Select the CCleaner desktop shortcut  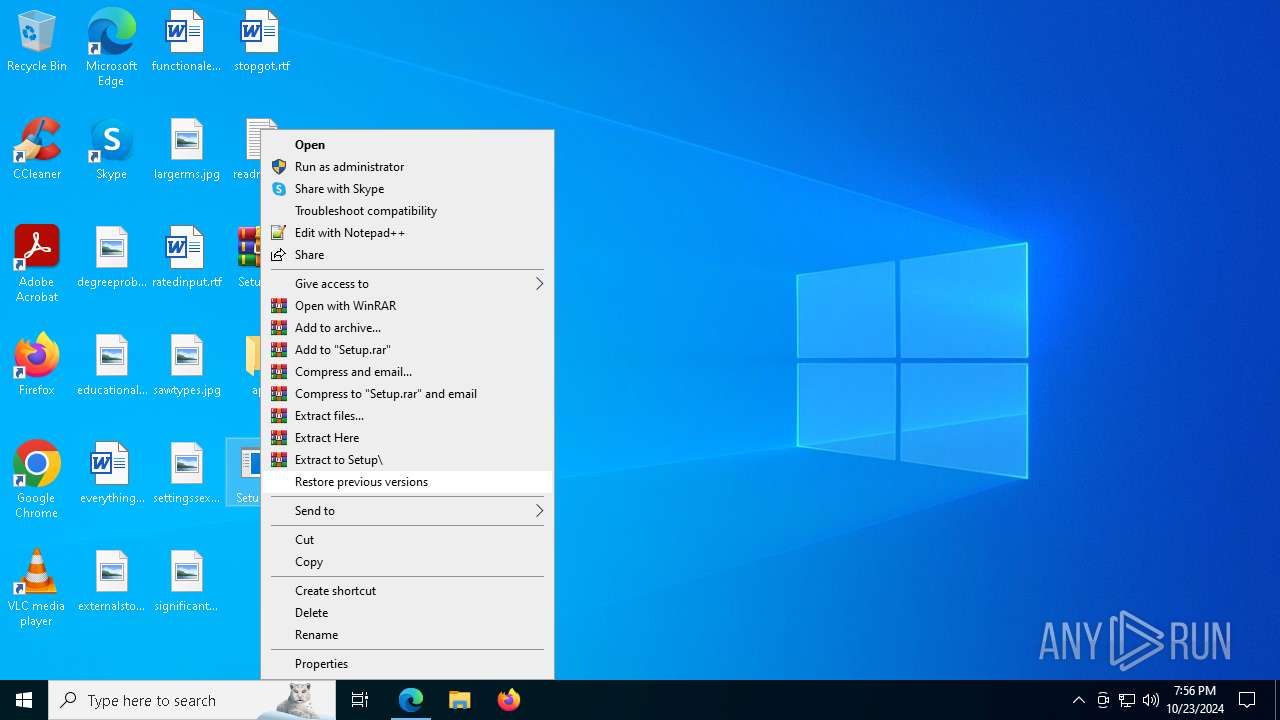tap(37, 150)
